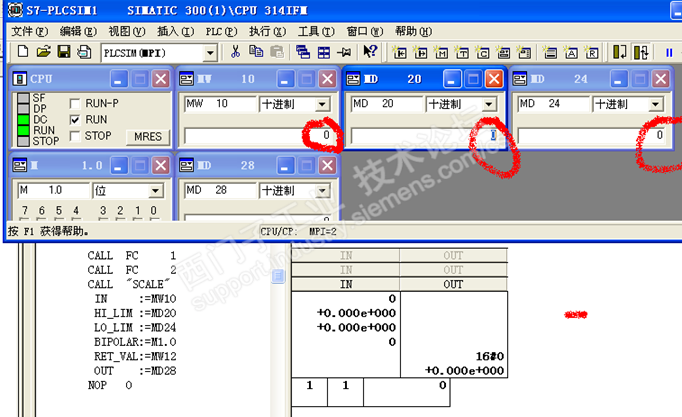Viewport: 682px width, 417px height.
Task: Open MD 20 number format dropdown
Action: click(x=489, y=104)
